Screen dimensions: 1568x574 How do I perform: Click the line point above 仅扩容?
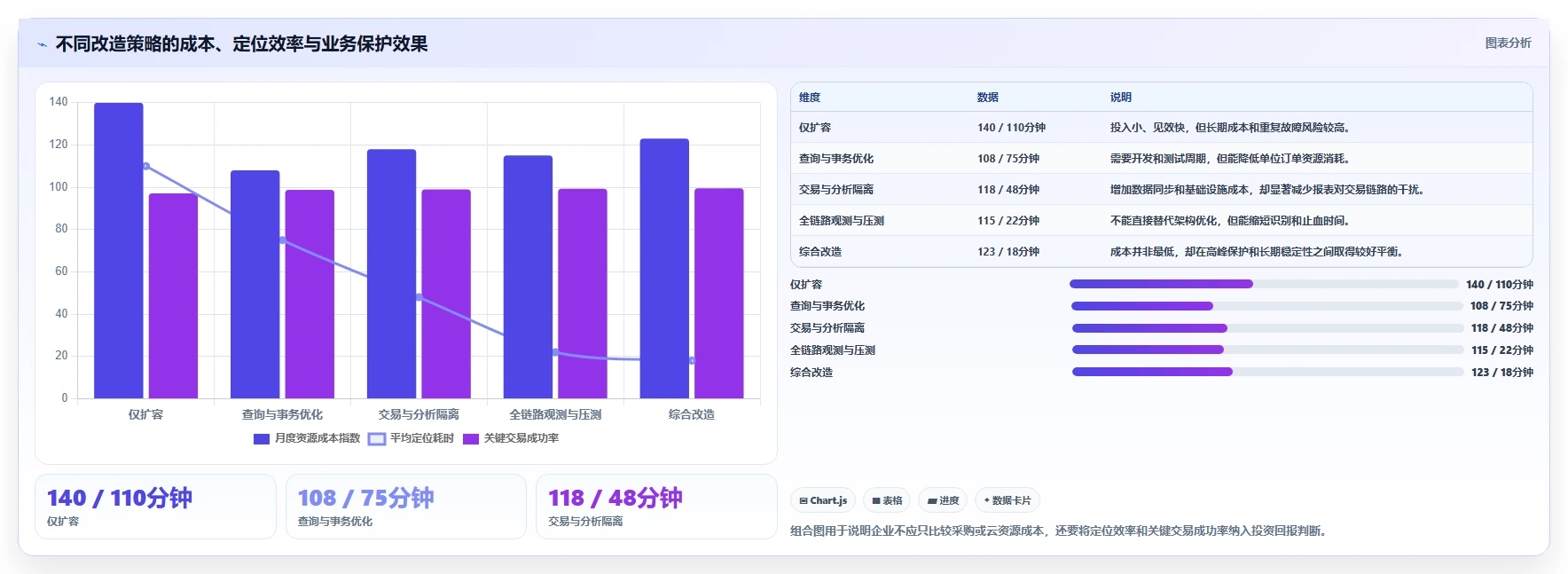tap(146, 166)
